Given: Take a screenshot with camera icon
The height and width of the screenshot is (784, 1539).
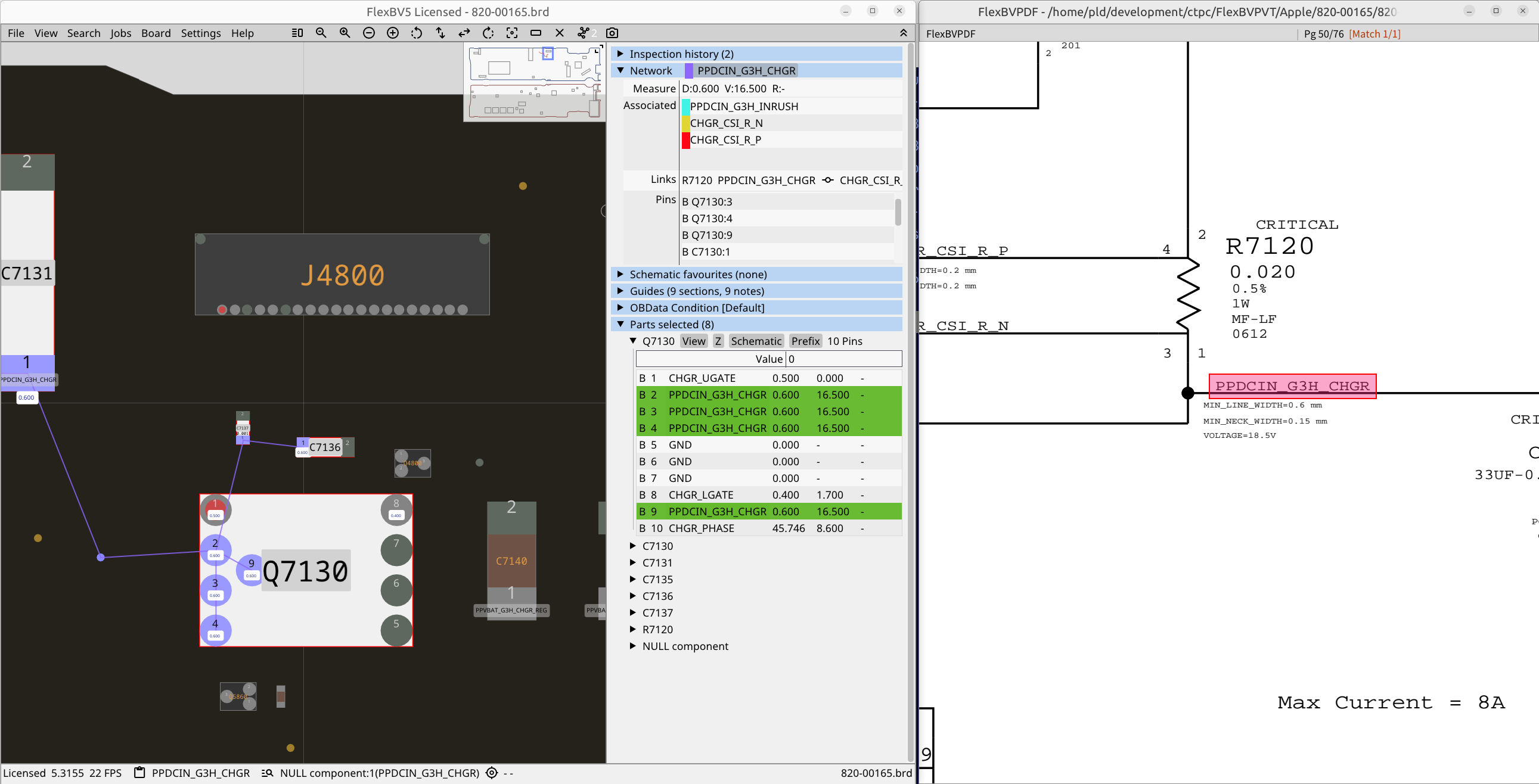Looking at the screenshot, I should click(x=612, y=33).
